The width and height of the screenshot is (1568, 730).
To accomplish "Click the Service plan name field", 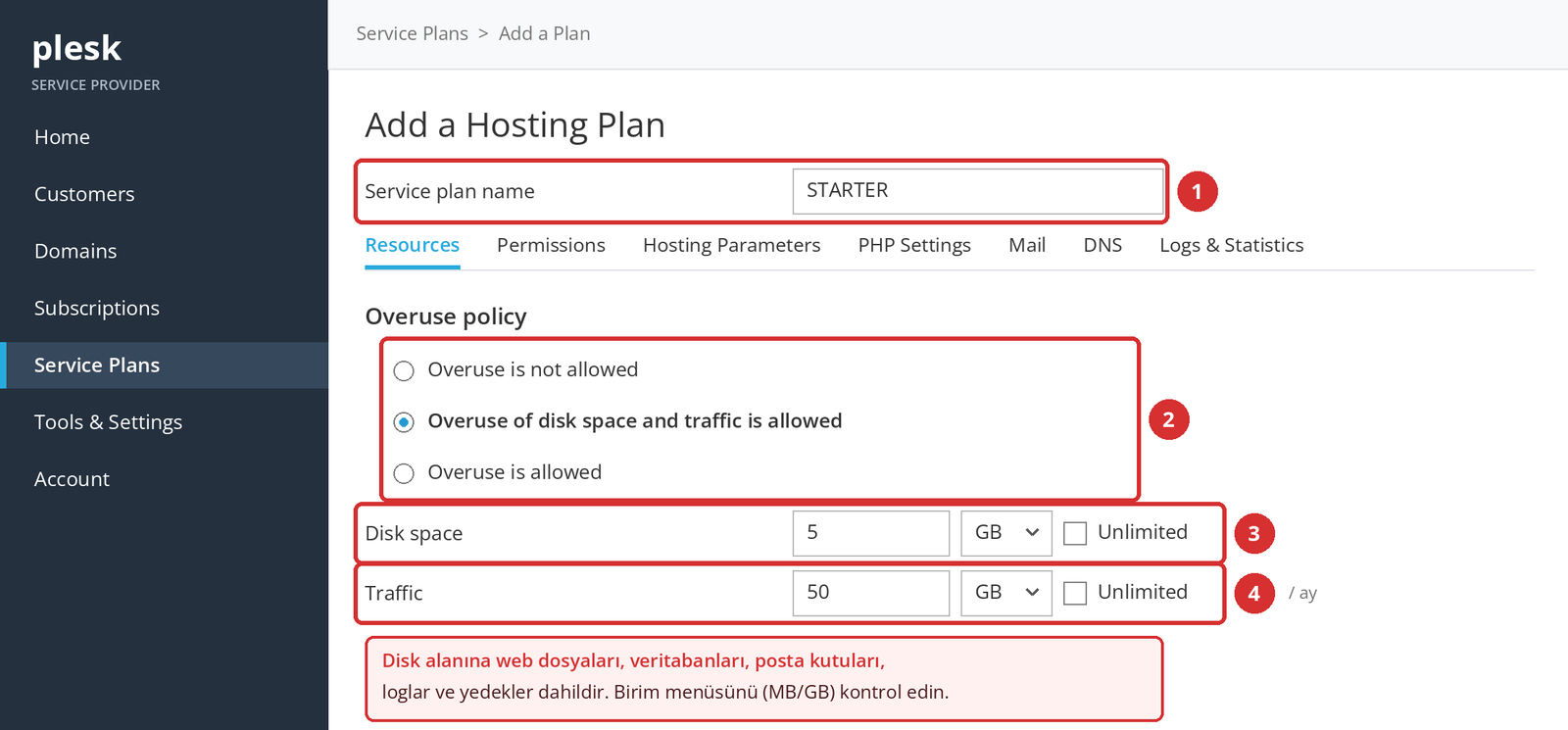I will tap(978, 191).
